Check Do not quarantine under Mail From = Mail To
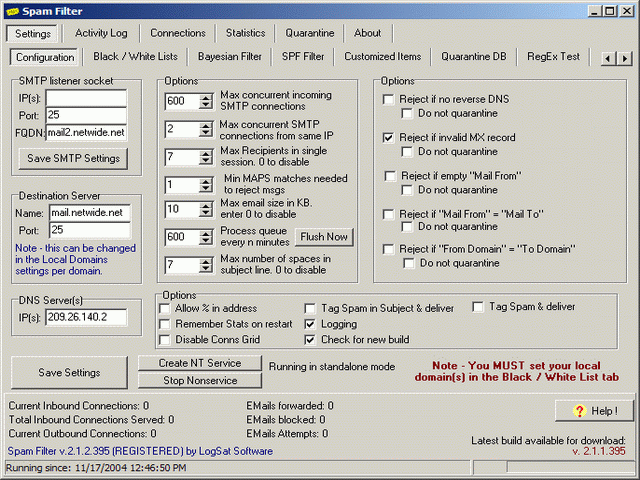This screenshot has width=640, height=480. [407, 227]
